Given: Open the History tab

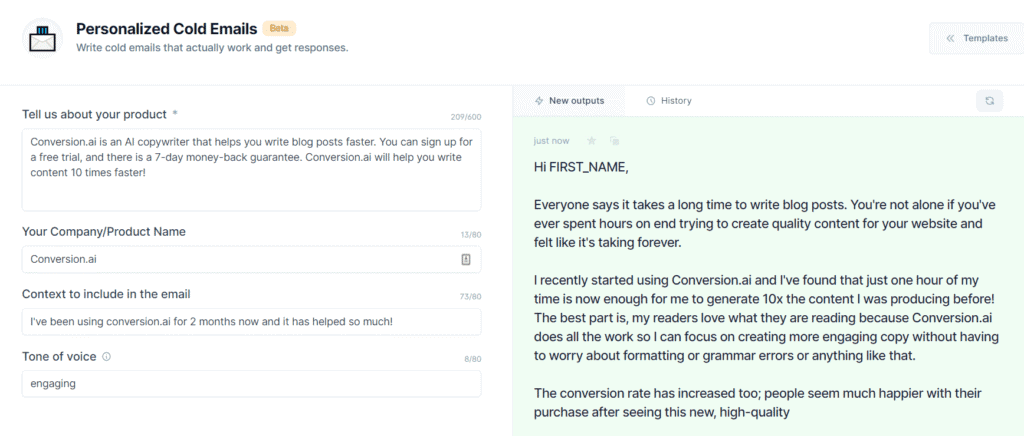Looking at the screenshot, I should coord(669,101).
